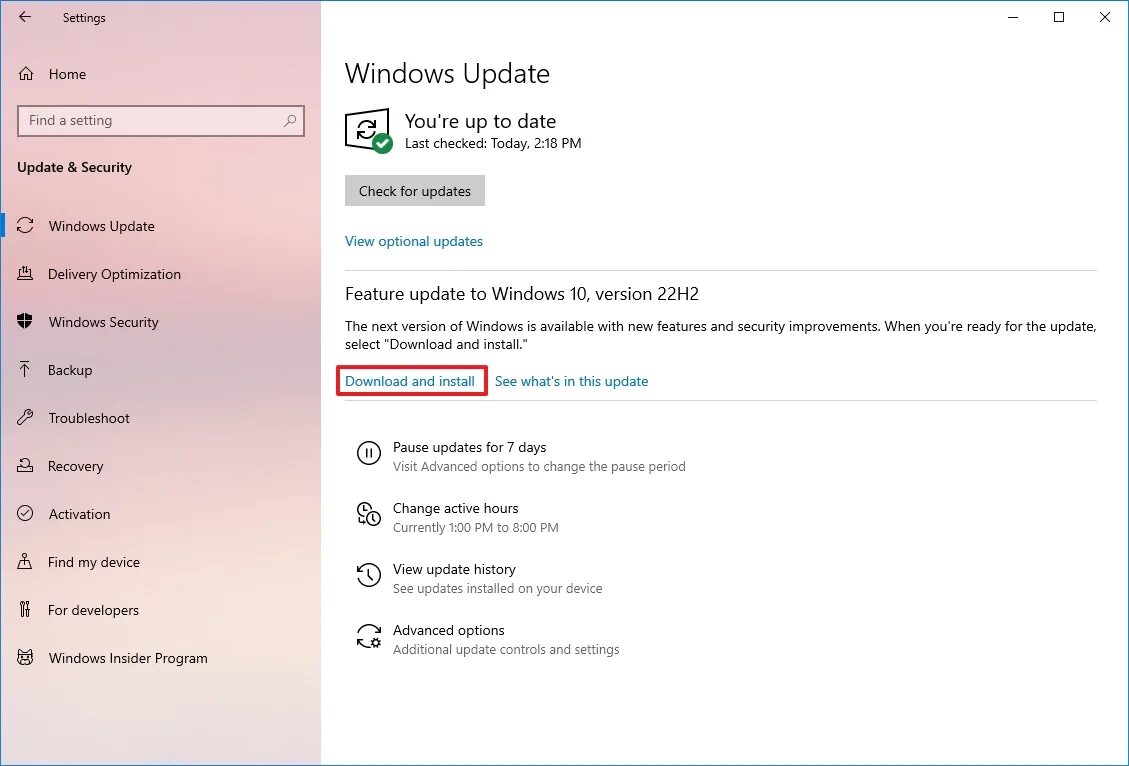This screenshot has width=1129, height=766.
Task: Go to For developers settings
Action: pos(94,610)
